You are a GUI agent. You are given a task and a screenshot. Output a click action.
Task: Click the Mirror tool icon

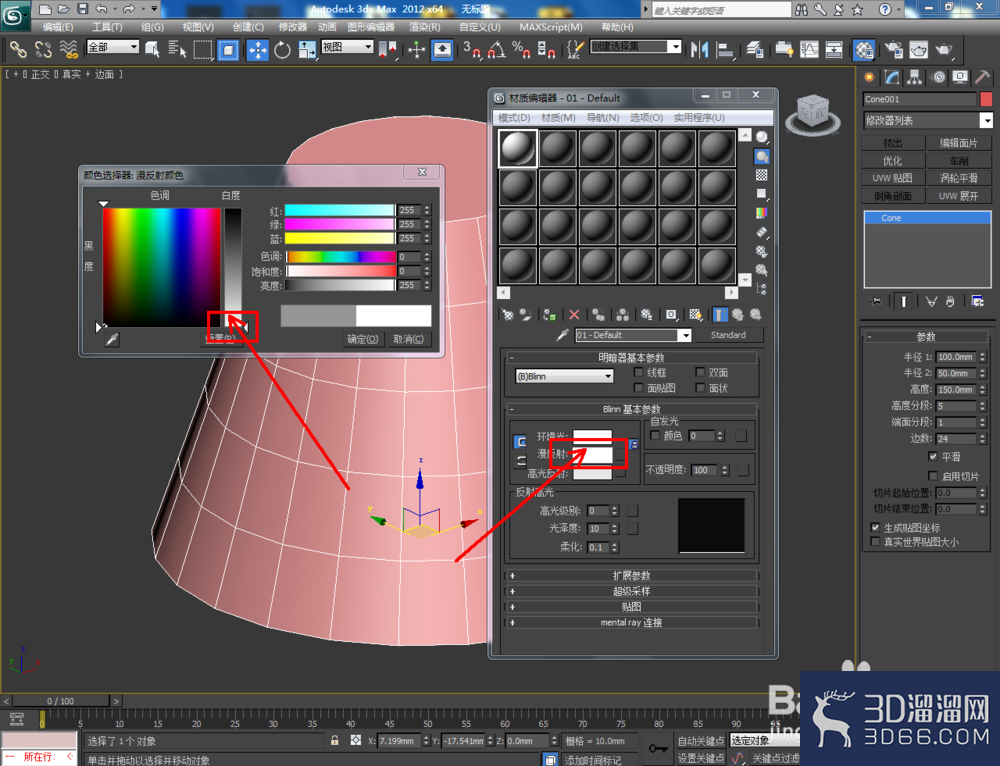pos(700,50)
